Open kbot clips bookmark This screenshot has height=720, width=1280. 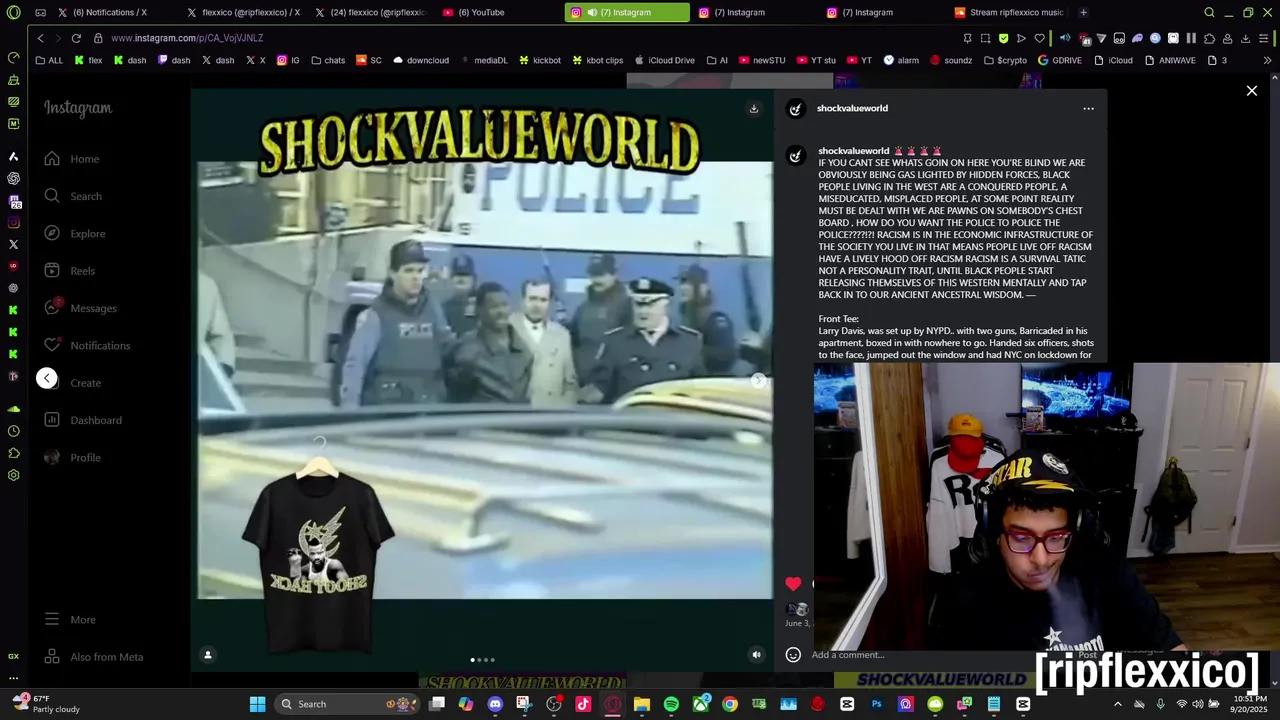[x=598, y=60]
